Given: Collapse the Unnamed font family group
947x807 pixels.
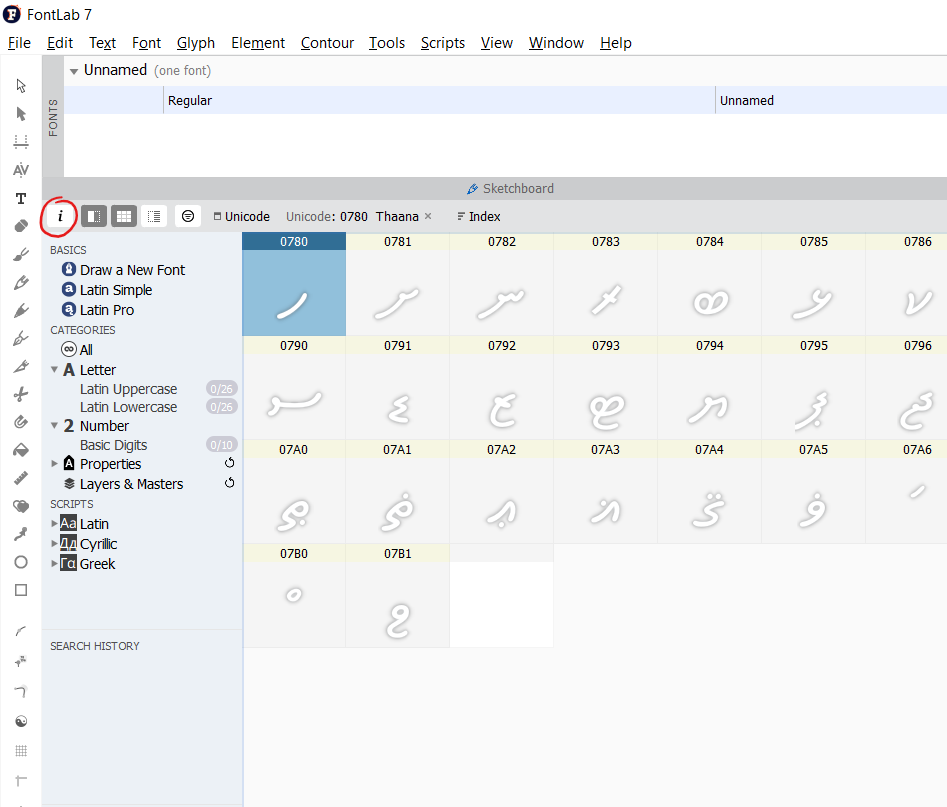Looking at the screenshot, I should (x=74, y=71).
